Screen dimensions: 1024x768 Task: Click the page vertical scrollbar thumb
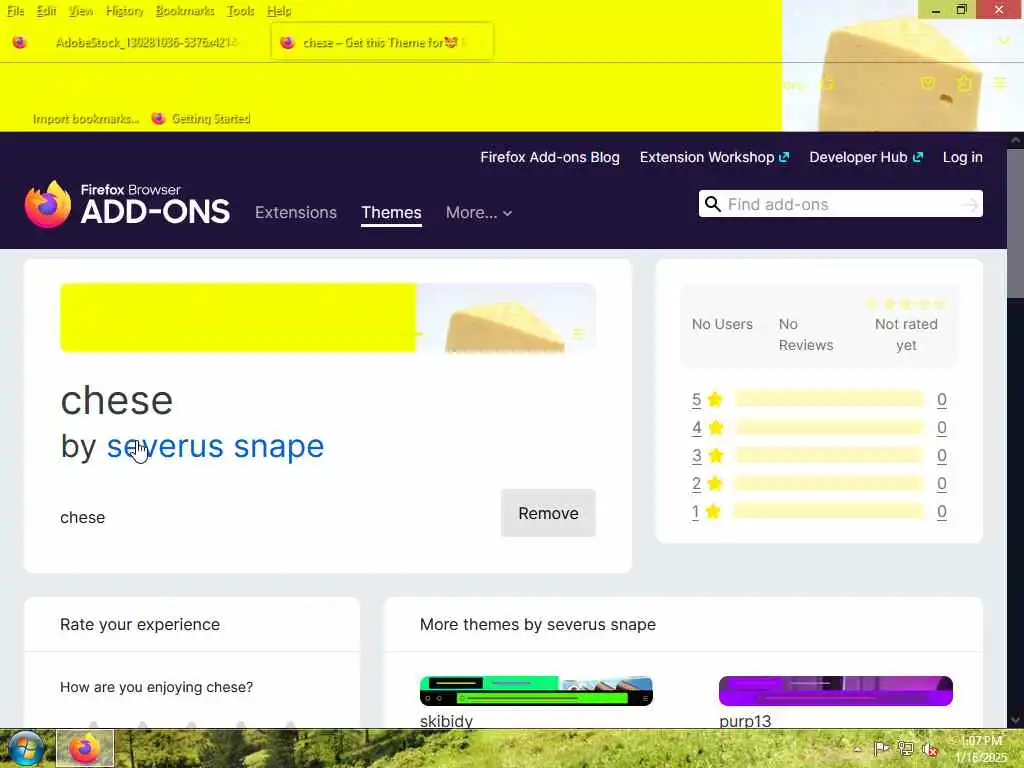click(1015, 224)
